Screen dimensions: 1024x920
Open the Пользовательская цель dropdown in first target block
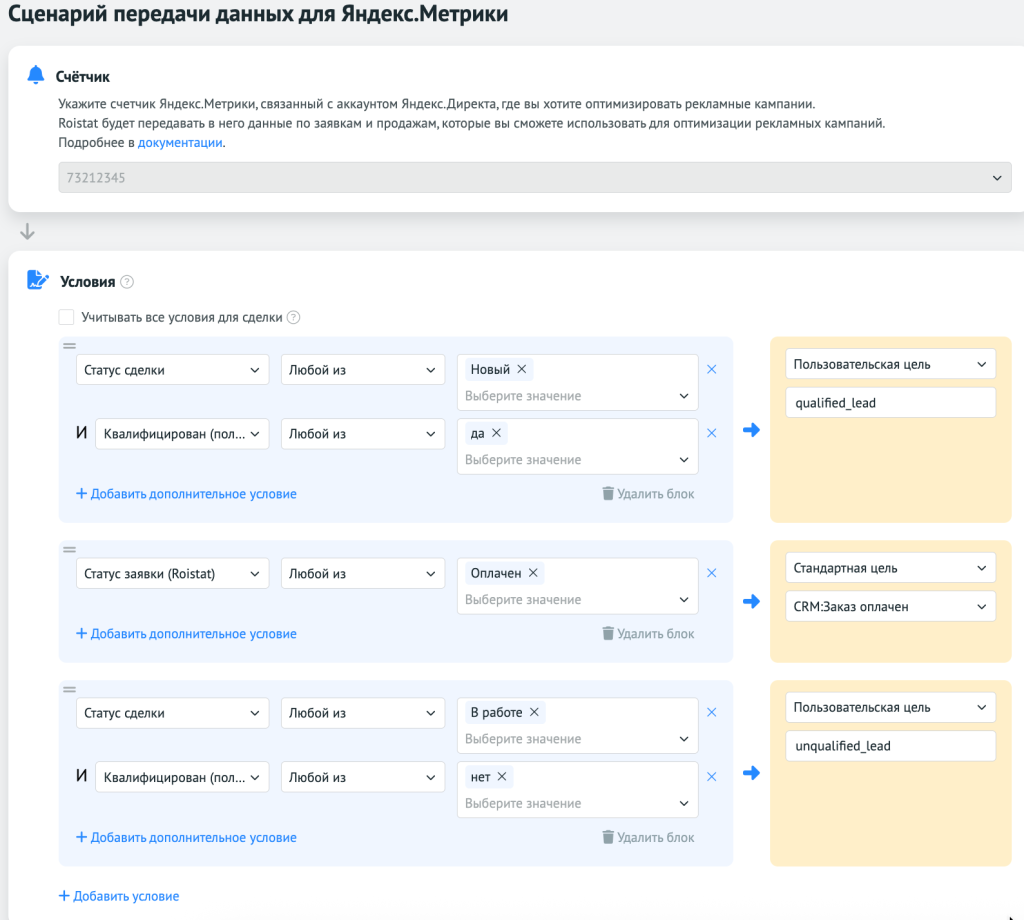[x=890, y=363]
